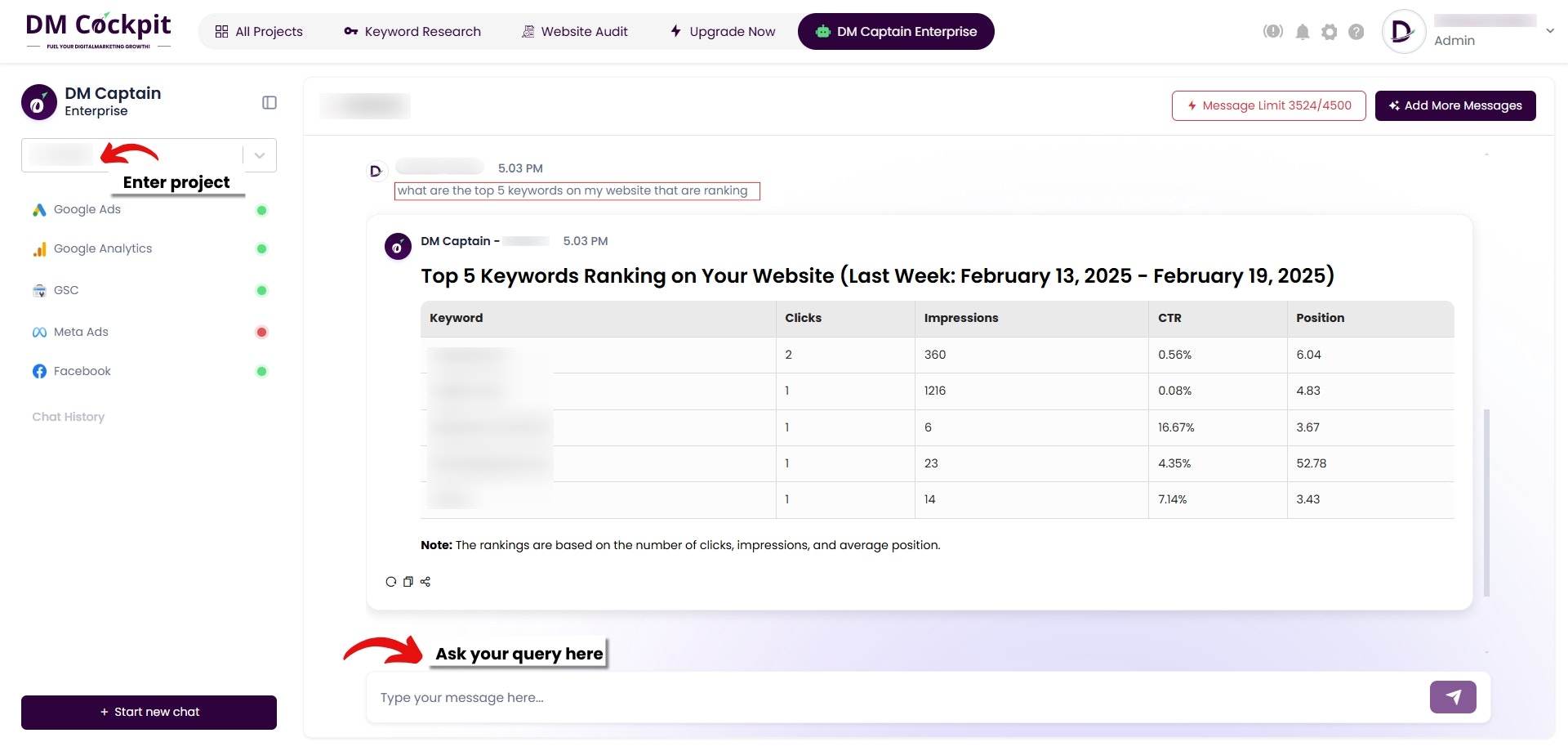This screenshot has height=751, width=1568.
Task: Click the Message Limit 3524/4500 button
Action: (x=1268, y=105)
